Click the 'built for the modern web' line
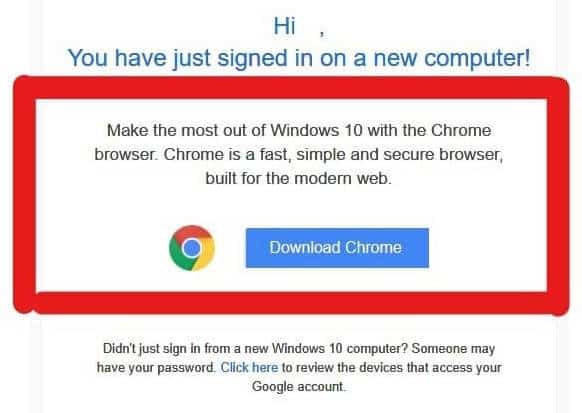582x413 pixels. (x=299, y=178)
